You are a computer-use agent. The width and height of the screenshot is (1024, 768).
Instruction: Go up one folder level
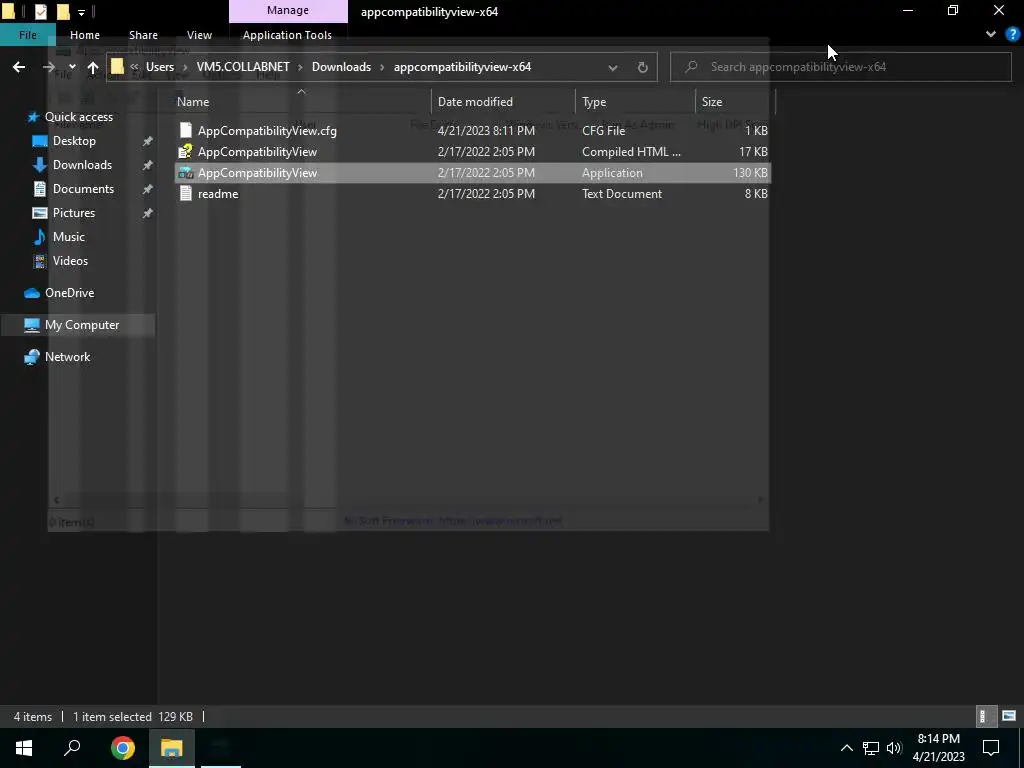coord(93,67)
